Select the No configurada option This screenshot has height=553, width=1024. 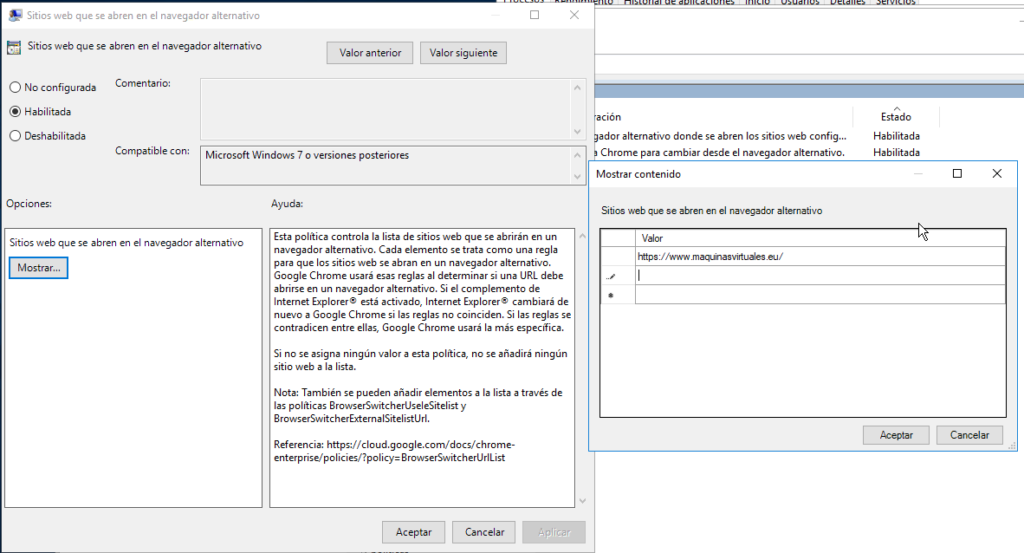[15, 88]
